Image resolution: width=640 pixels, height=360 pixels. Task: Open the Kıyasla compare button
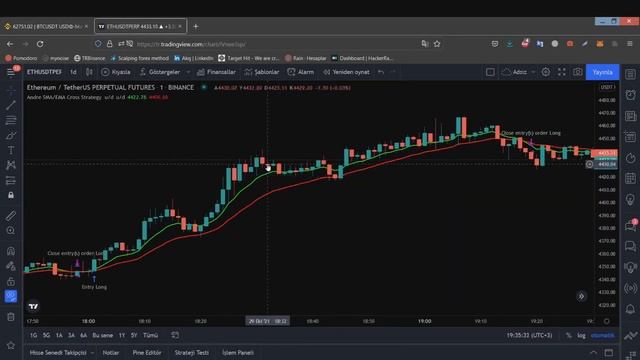[116, 72]
